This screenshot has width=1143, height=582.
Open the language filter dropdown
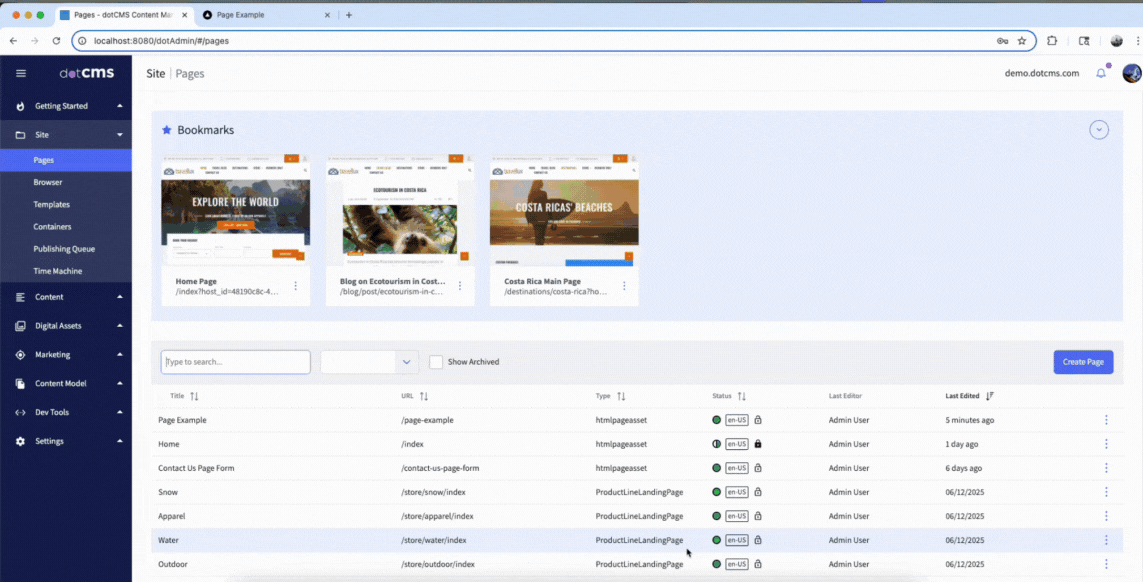(x=369, y=362)
